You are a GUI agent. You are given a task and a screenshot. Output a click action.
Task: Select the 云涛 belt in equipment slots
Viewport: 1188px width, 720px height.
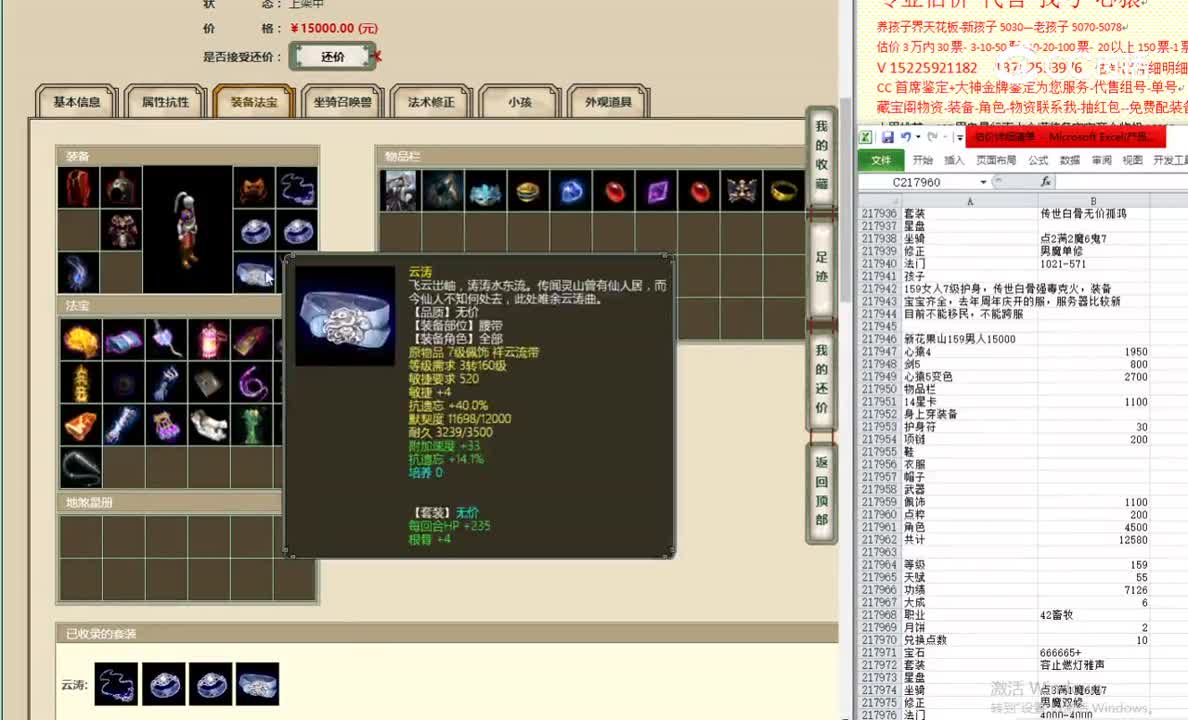254,273
